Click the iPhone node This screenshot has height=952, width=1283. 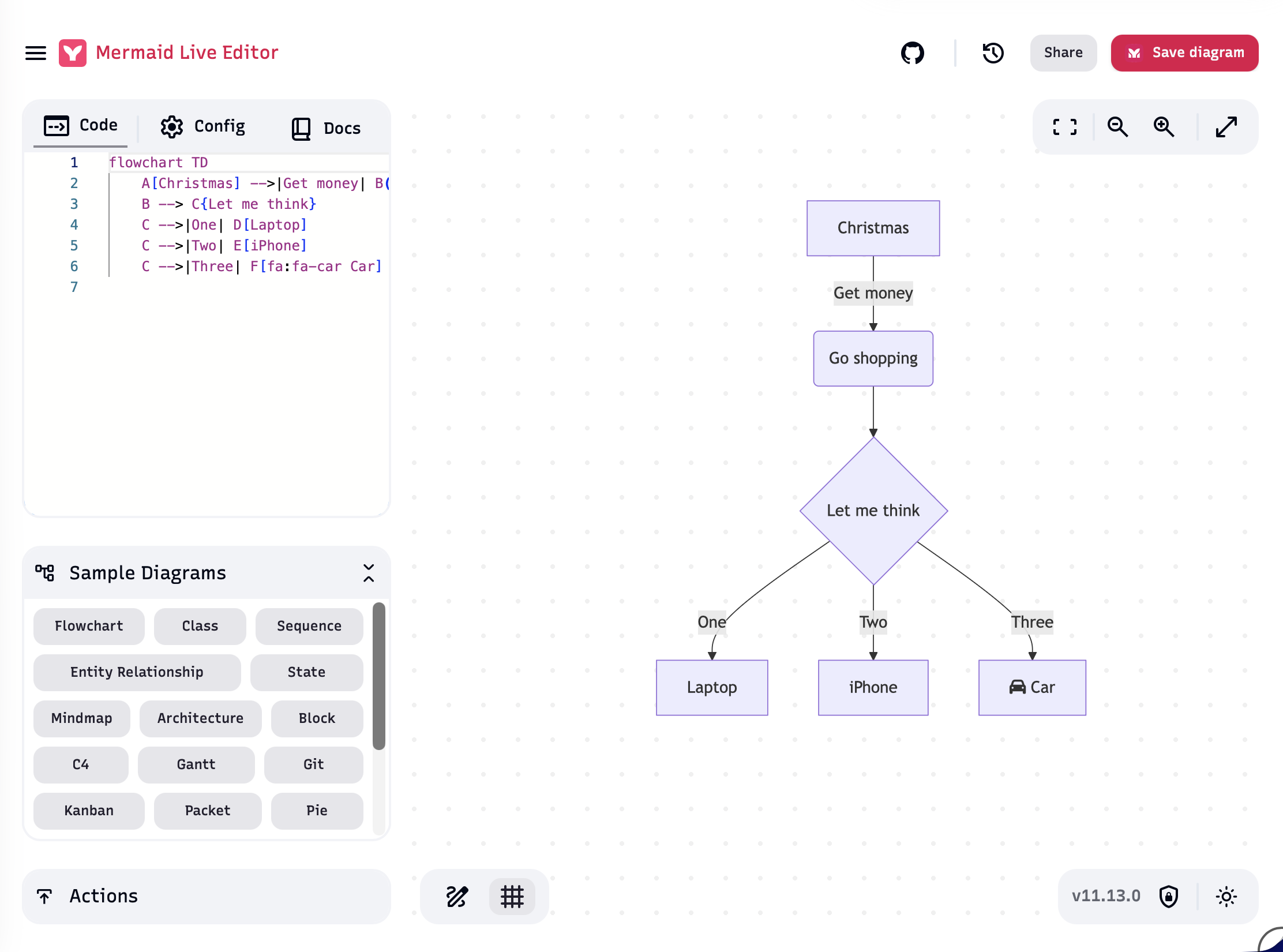[x=873, y=687]
